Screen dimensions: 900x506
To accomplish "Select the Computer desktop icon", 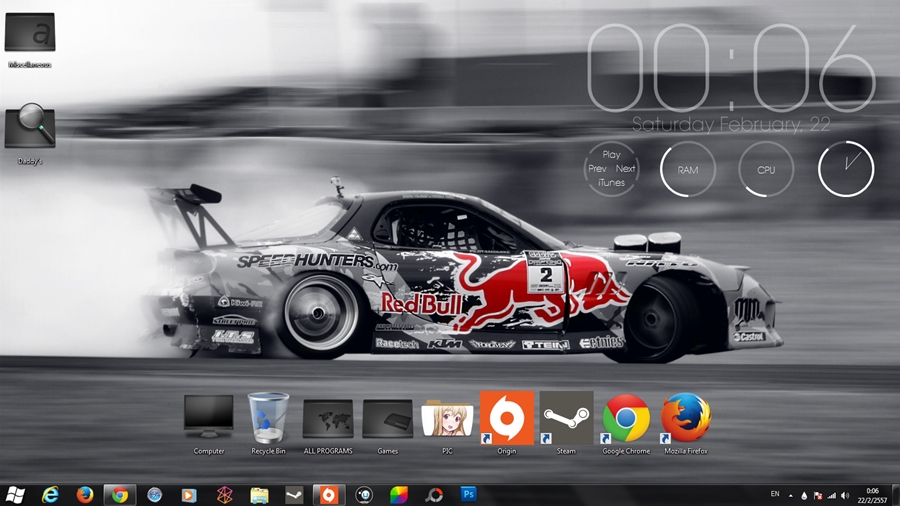I will coord(209,418).
